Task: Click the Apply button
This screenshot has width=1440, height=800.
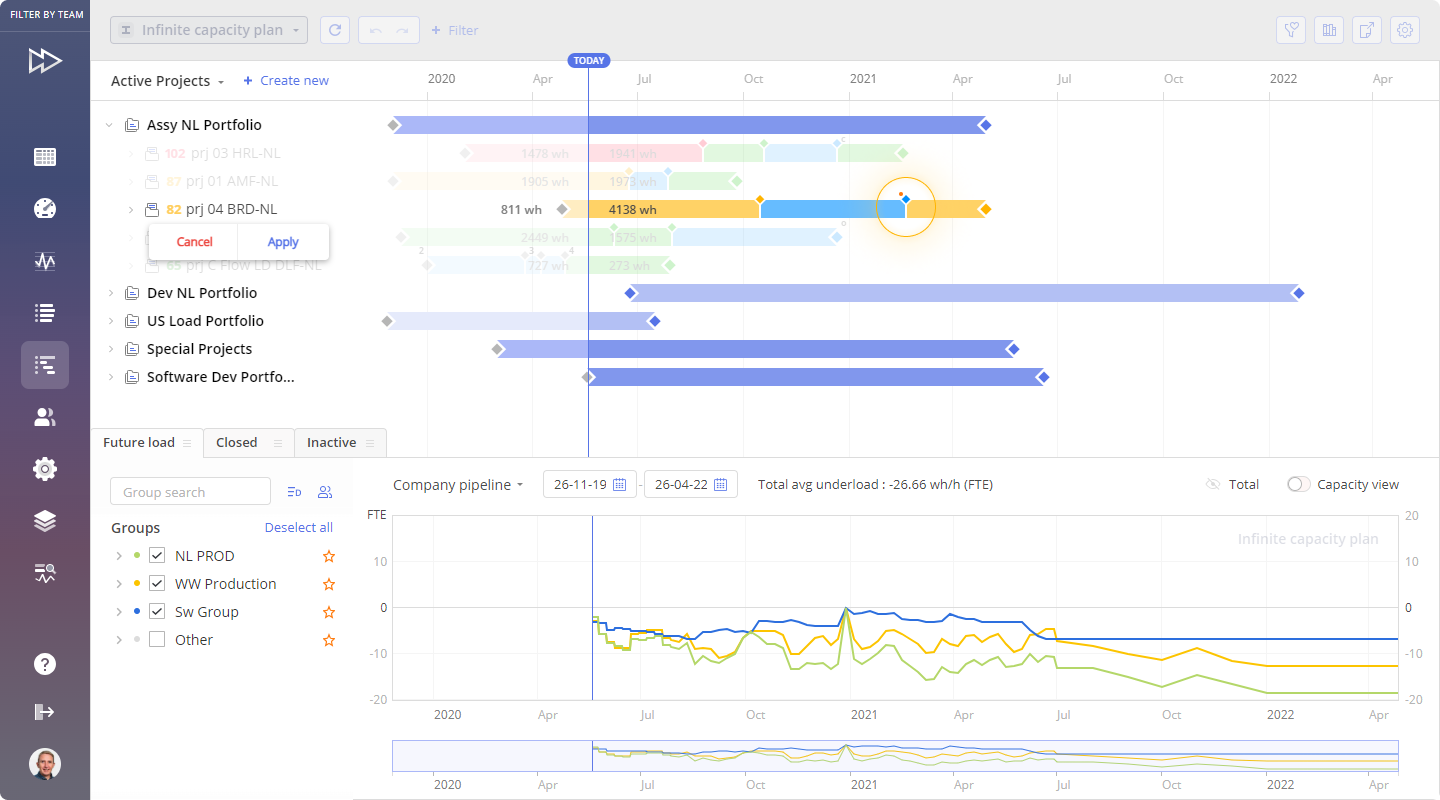Action: (283, 242)
